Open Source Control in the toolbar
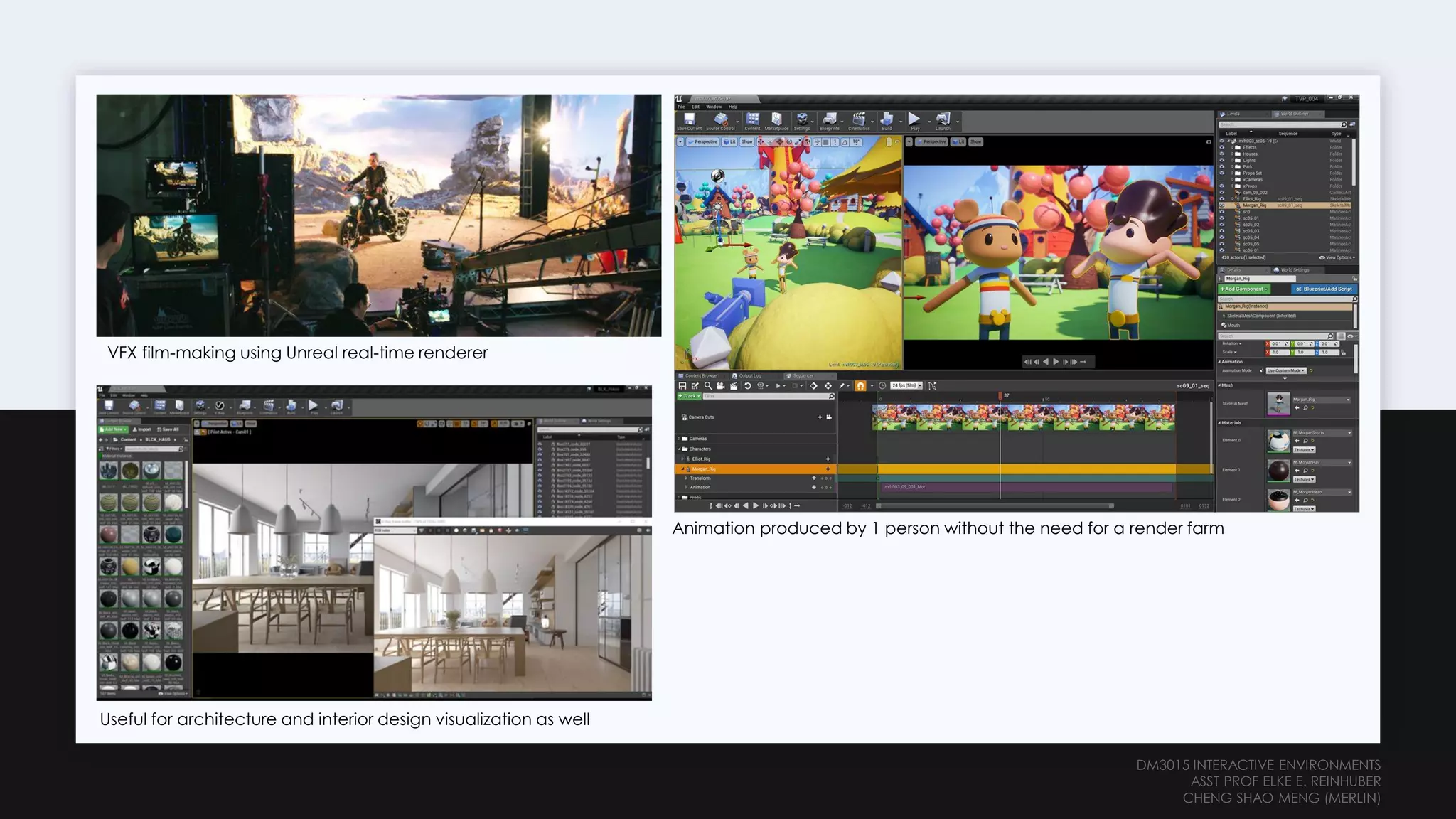1456x819 pixels. (x=720, y=121)
